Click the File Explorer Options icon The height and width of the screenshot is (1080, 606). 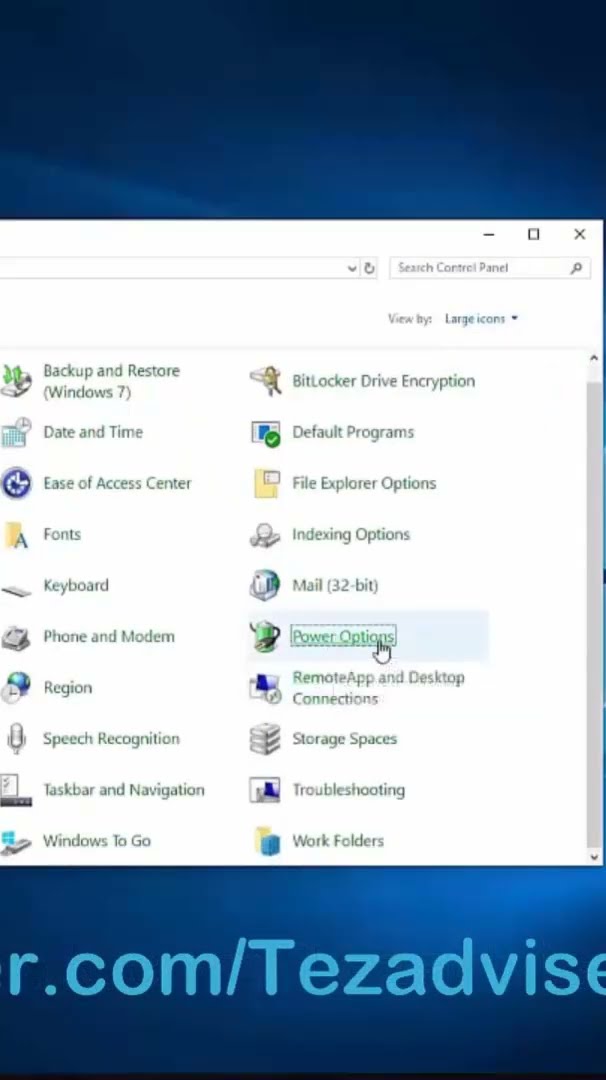267,483
